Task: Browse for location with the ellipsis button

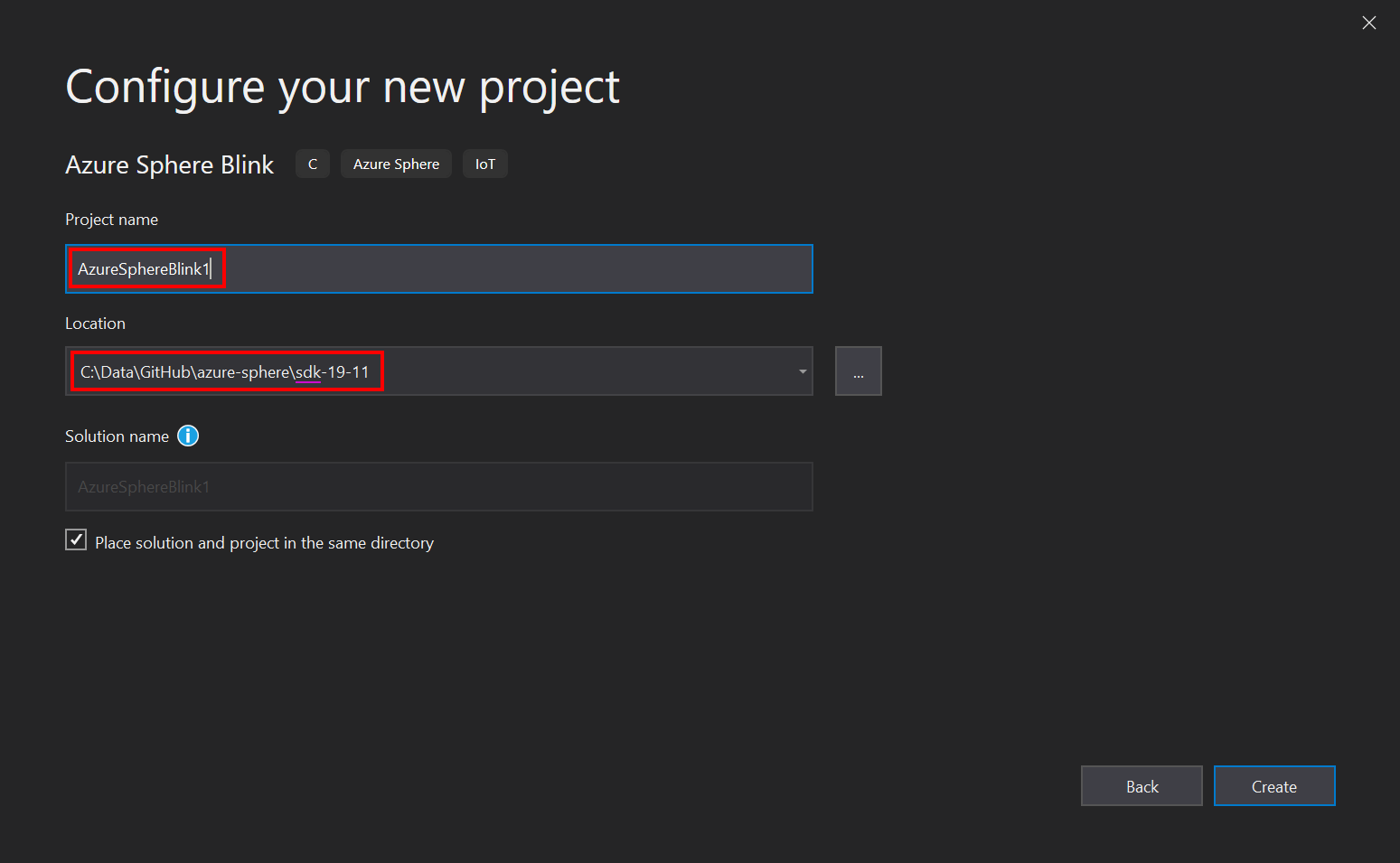Action: pos(859,371)
